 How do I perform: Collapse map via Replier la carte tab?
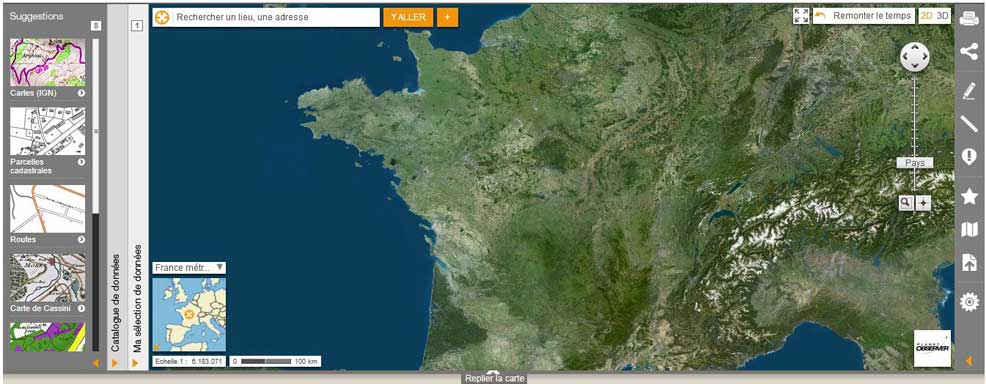click(x=494, y=378)
